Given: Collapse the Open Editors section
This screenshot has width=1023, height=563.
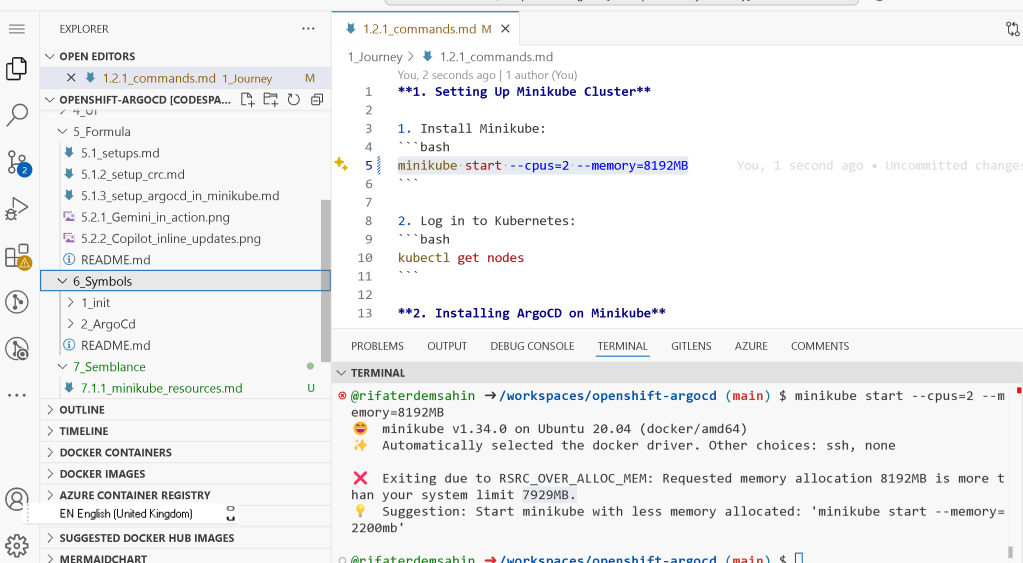Looking at the screenshot, I should pos(50,56).
